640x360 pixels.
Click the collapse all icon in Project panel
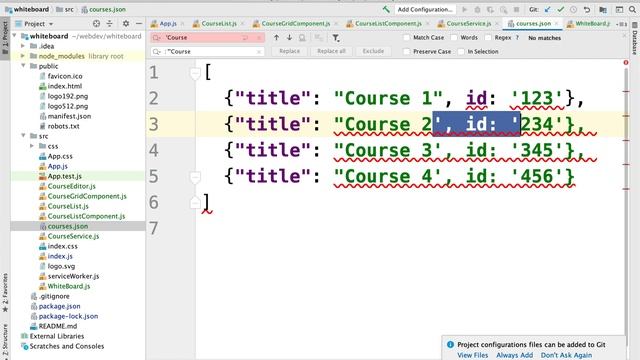[109, 24]
